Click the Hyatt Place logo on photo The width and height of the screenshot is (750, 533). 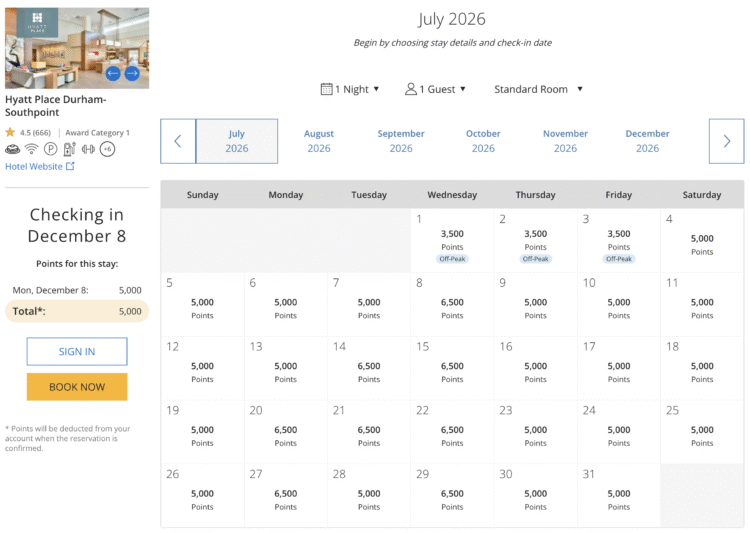37,22
